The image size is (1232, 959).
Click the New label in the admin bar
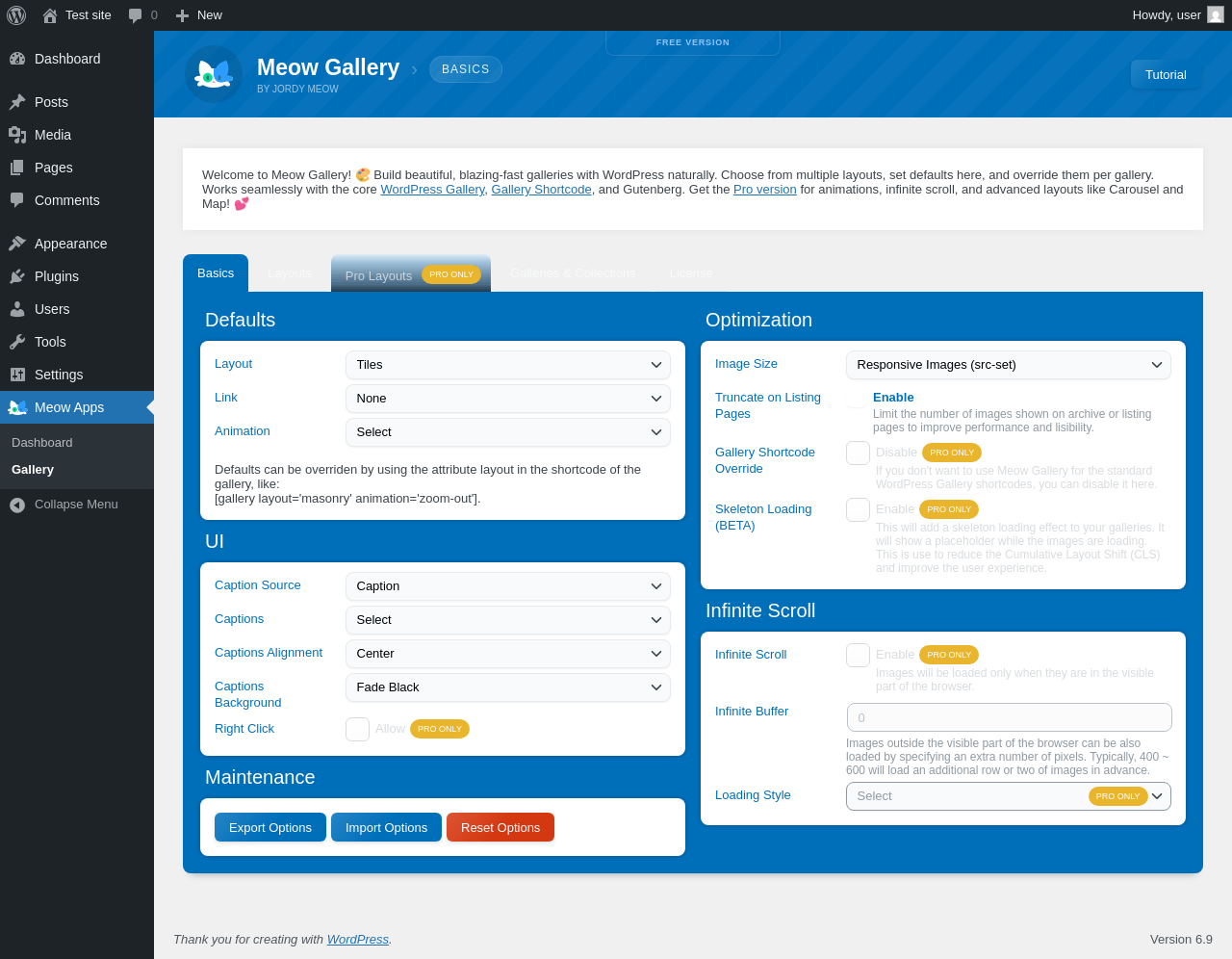pyautogui.click(x=210, y=15)
